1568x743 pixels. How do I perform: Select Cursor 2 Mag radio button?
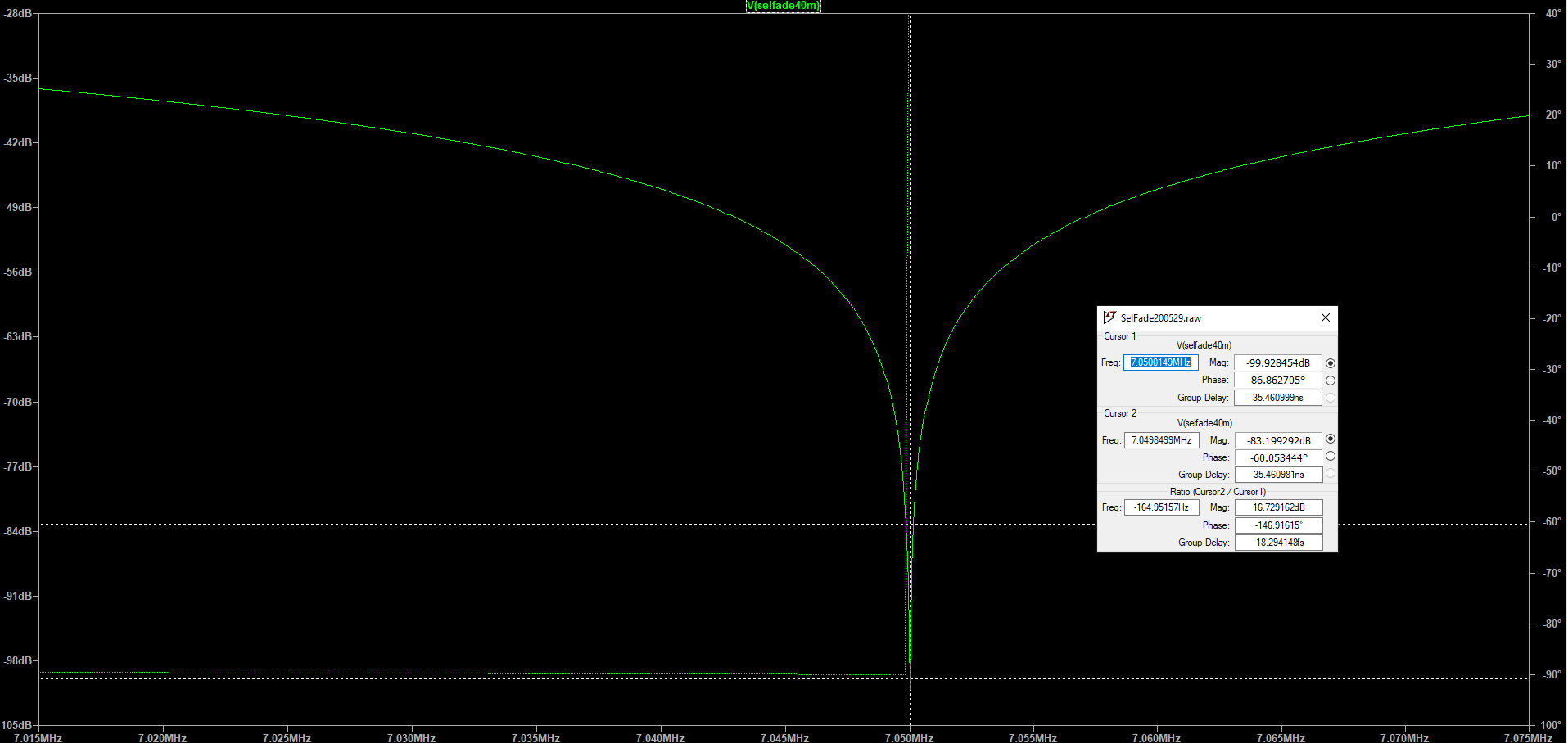pos(1331,439)
